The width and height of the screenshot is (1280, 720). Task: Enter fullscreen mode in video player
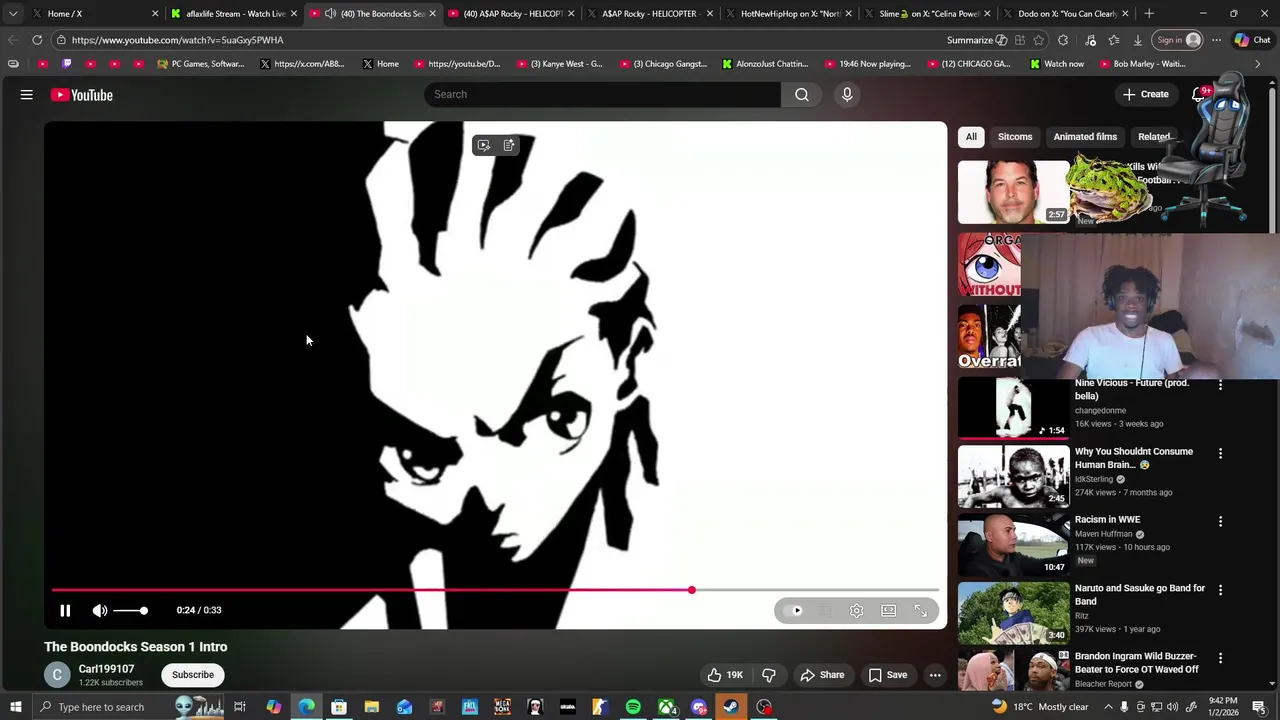[921, 610]
